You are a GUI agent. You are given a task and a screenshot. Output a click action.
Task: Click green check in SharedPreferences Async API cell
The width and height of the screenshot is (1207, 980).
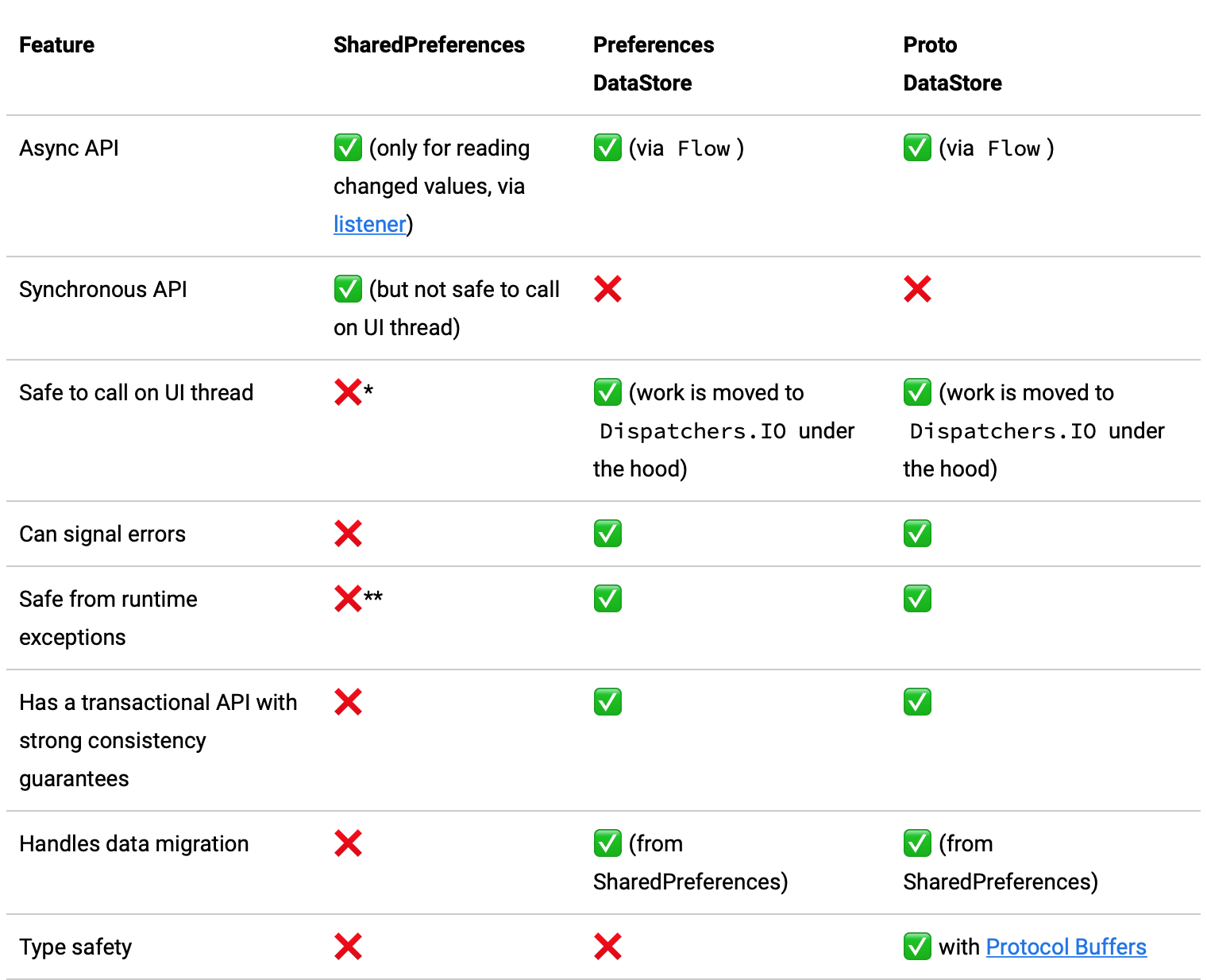[348, 148]
